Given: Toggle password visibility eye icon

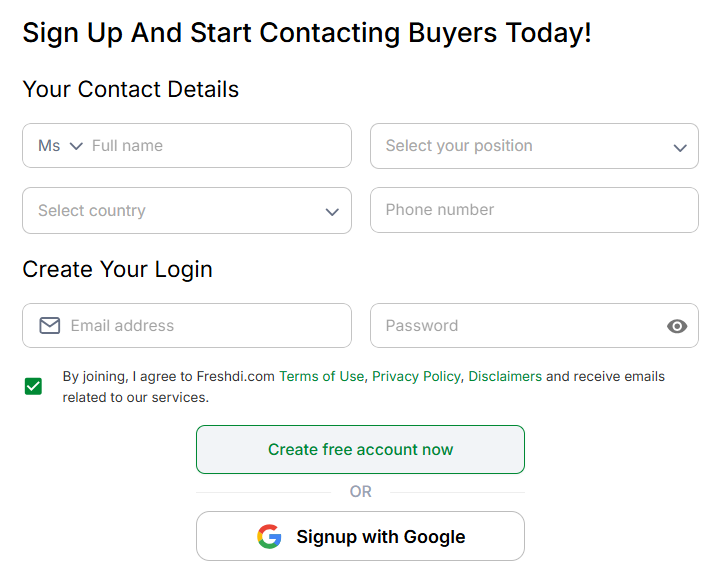Looking at the screenshot, I should (677, 326).
